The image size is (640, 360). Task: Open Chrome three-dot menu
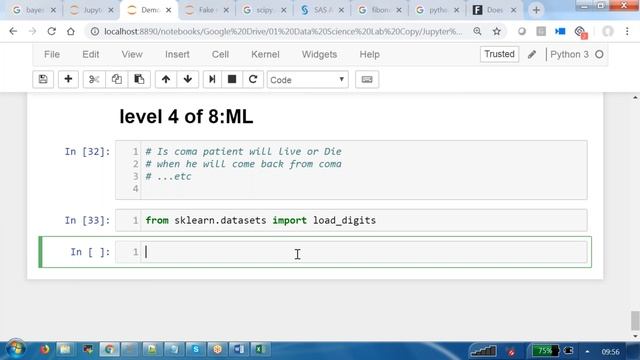point(627,31)
